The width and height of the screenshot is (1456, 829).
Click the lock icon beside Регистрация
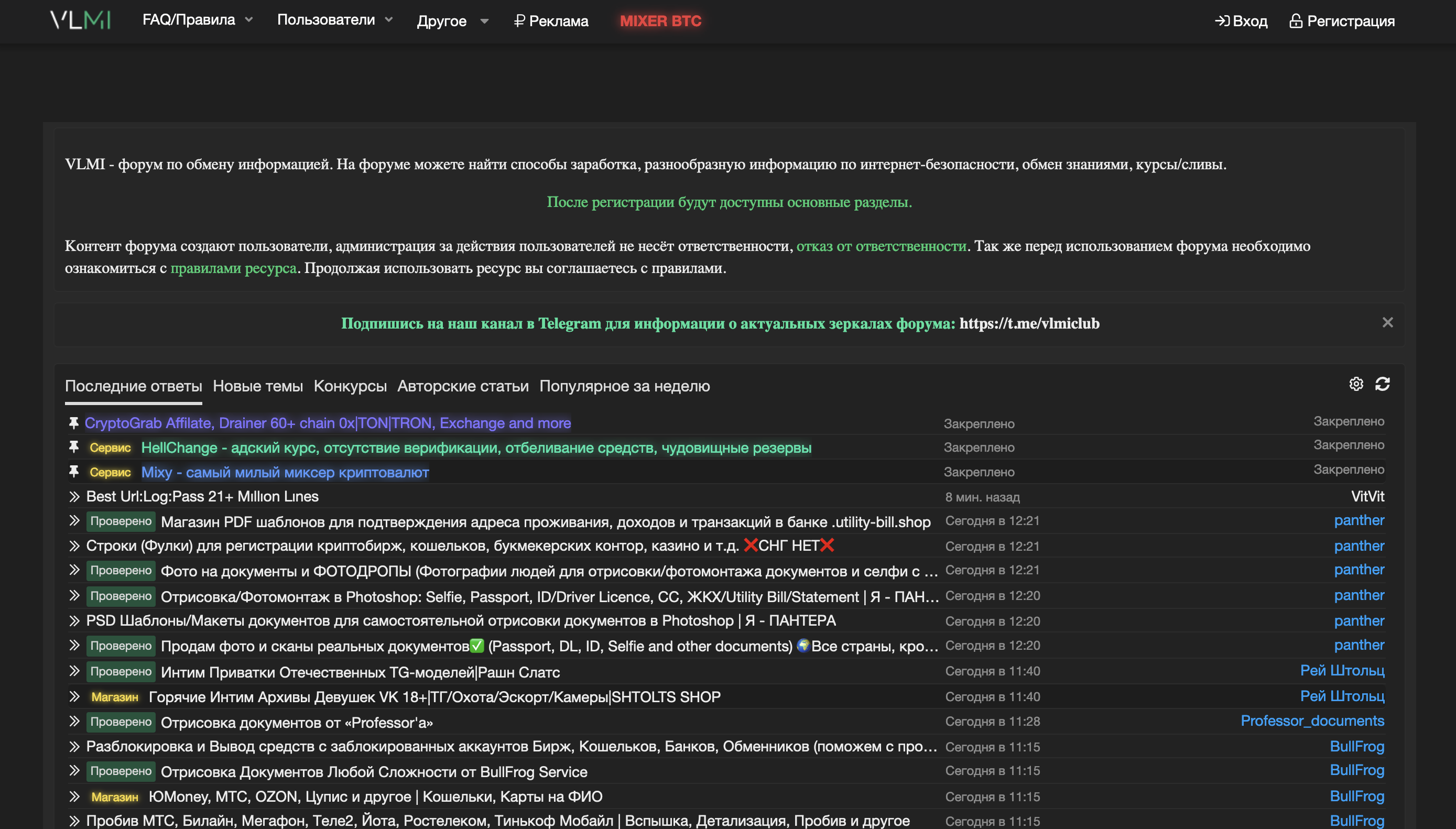click(x=1297, y=21)
